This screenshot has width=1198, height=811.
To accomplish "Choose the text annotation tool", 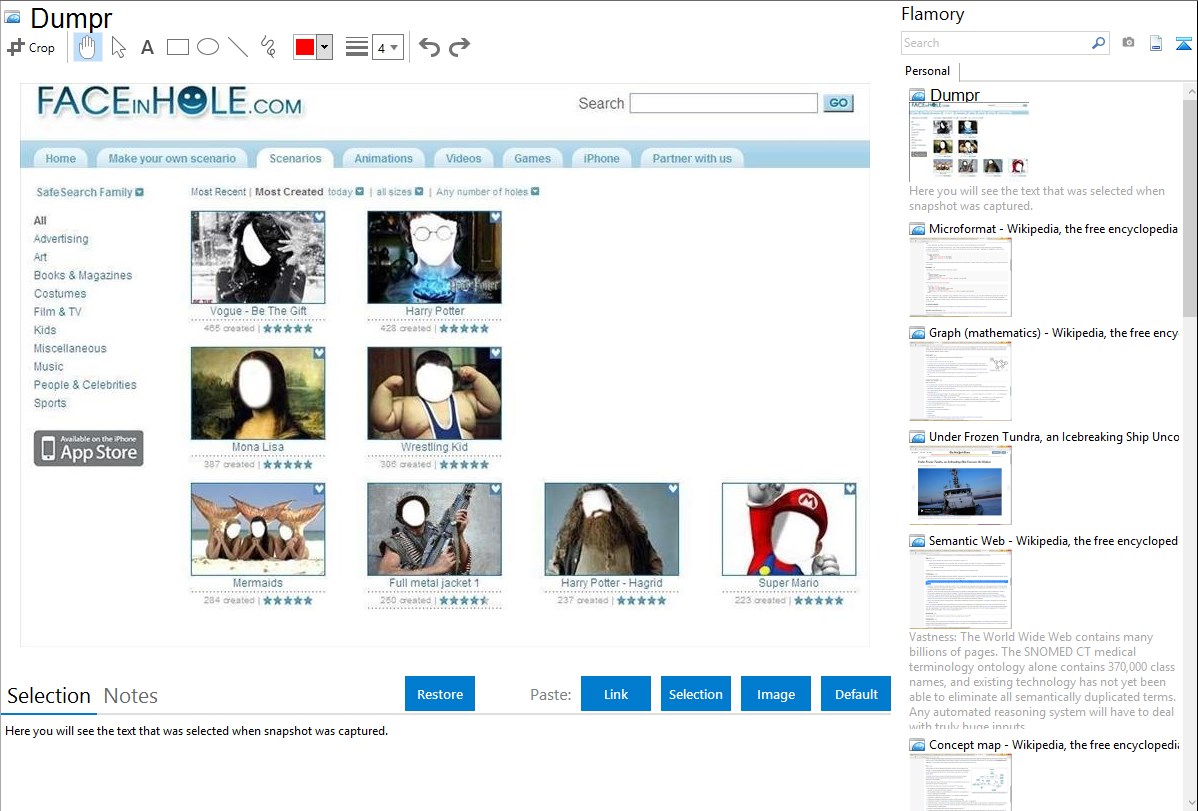I will [147, 47].
